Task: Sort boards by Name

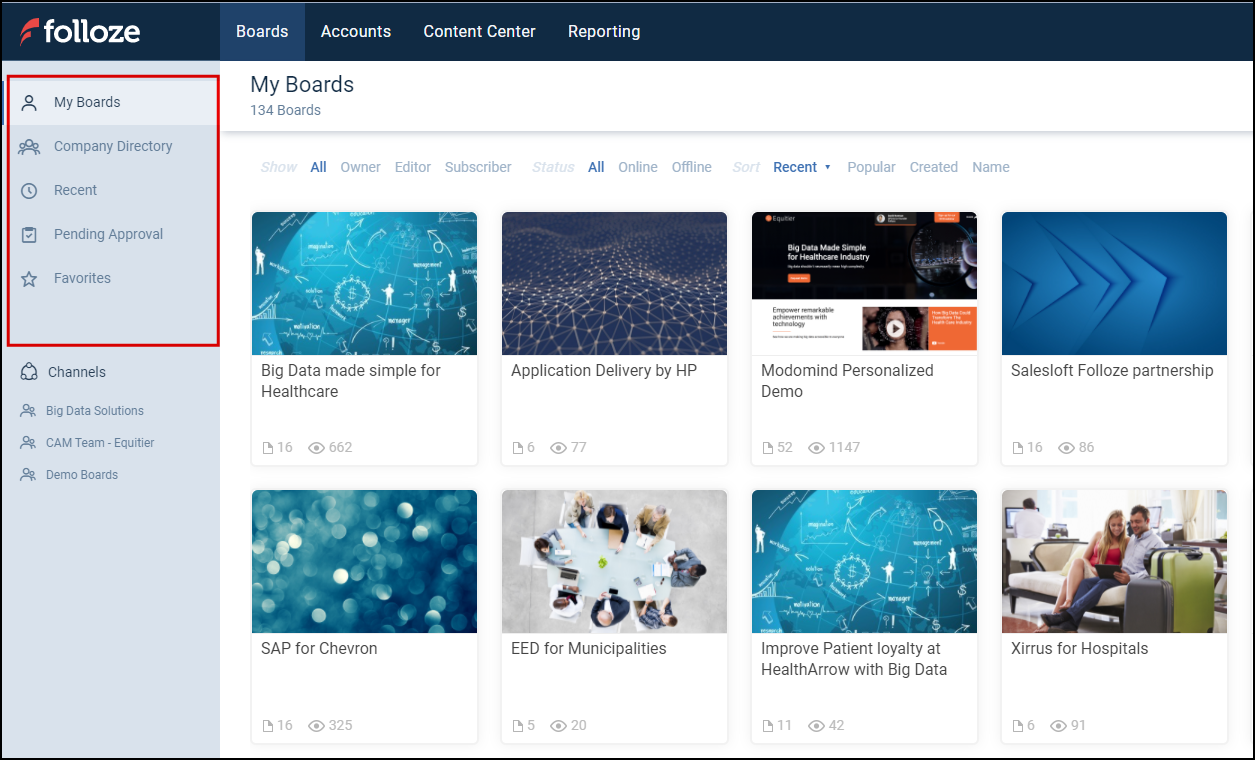Action: (990, 166)
